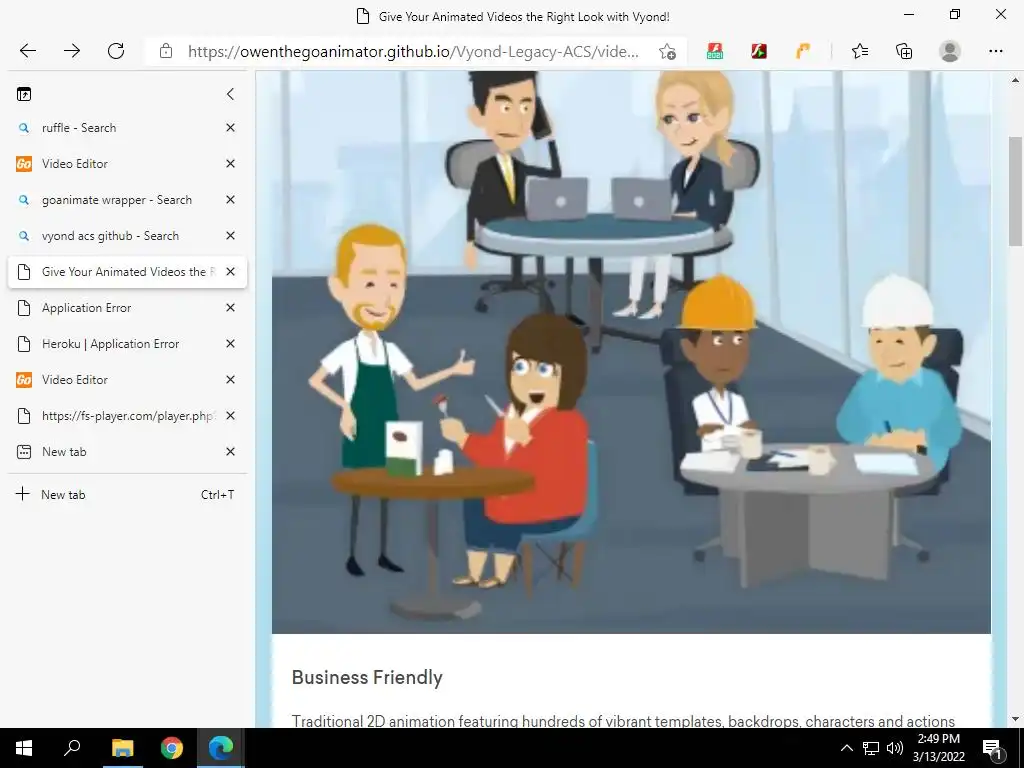Image resolution: width=1024 pixels, height=768 pixels.
Task: Open the orange Ruffle extension icon
Action: 803,51
